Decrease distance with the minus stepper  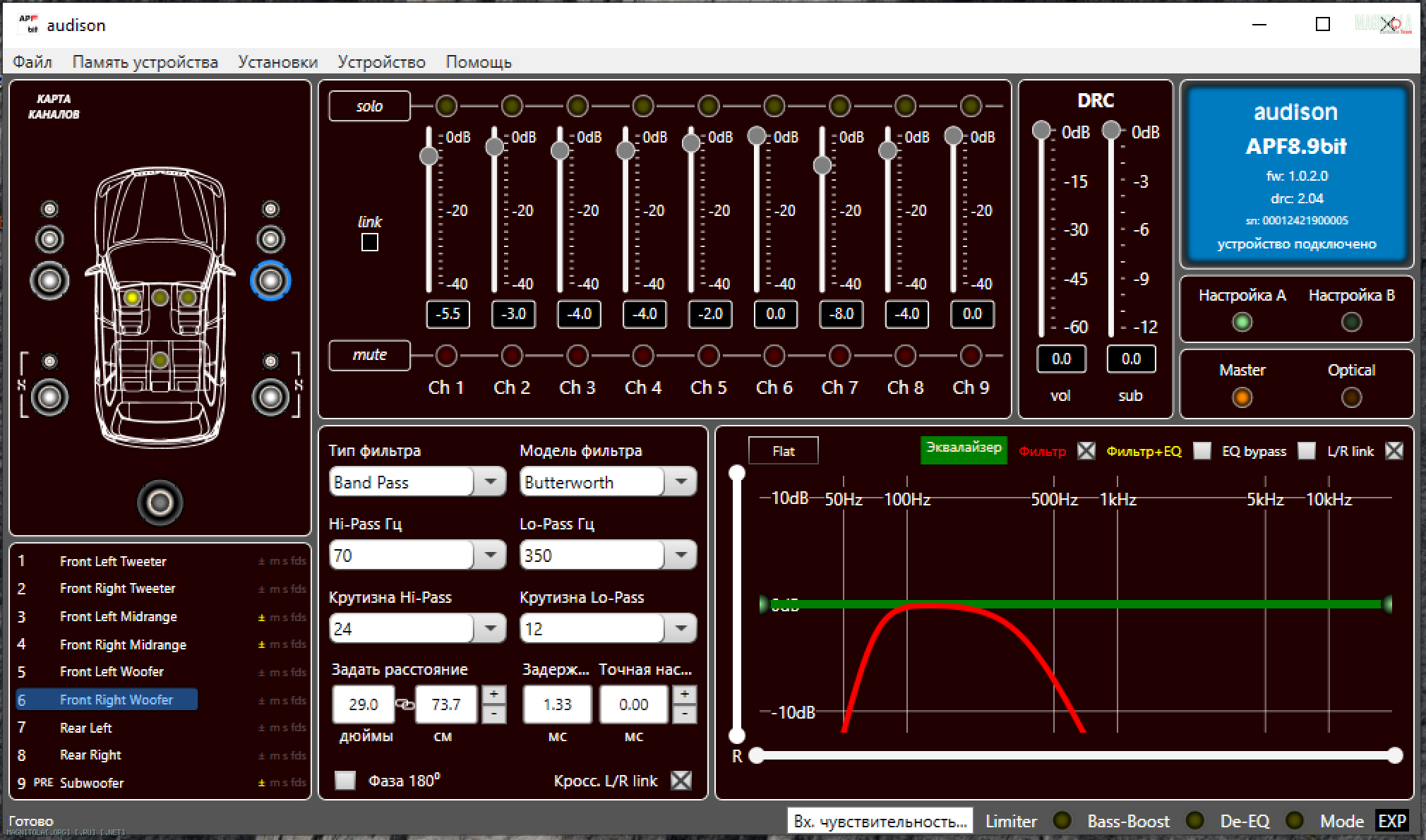pyautogui.click(x=493, y=714)
